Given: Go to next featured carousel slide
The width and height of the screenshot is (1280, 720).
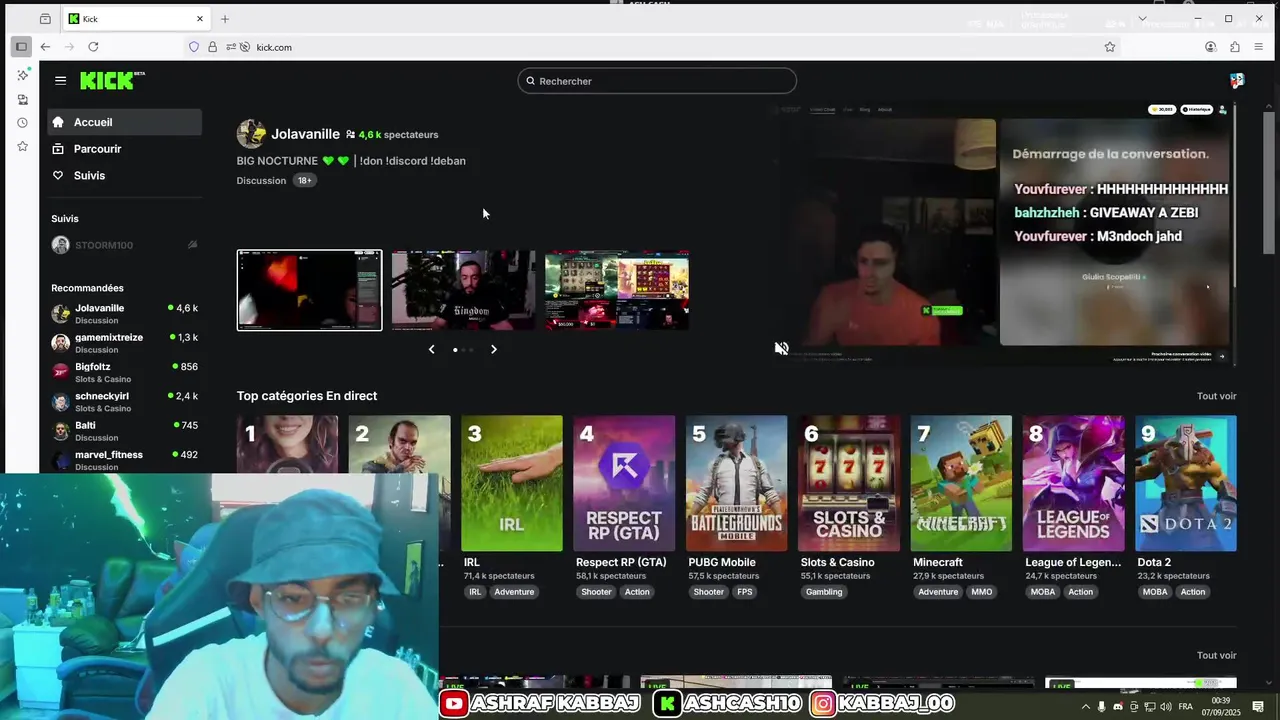Looking at the screenshot, I should coord(493,349).
